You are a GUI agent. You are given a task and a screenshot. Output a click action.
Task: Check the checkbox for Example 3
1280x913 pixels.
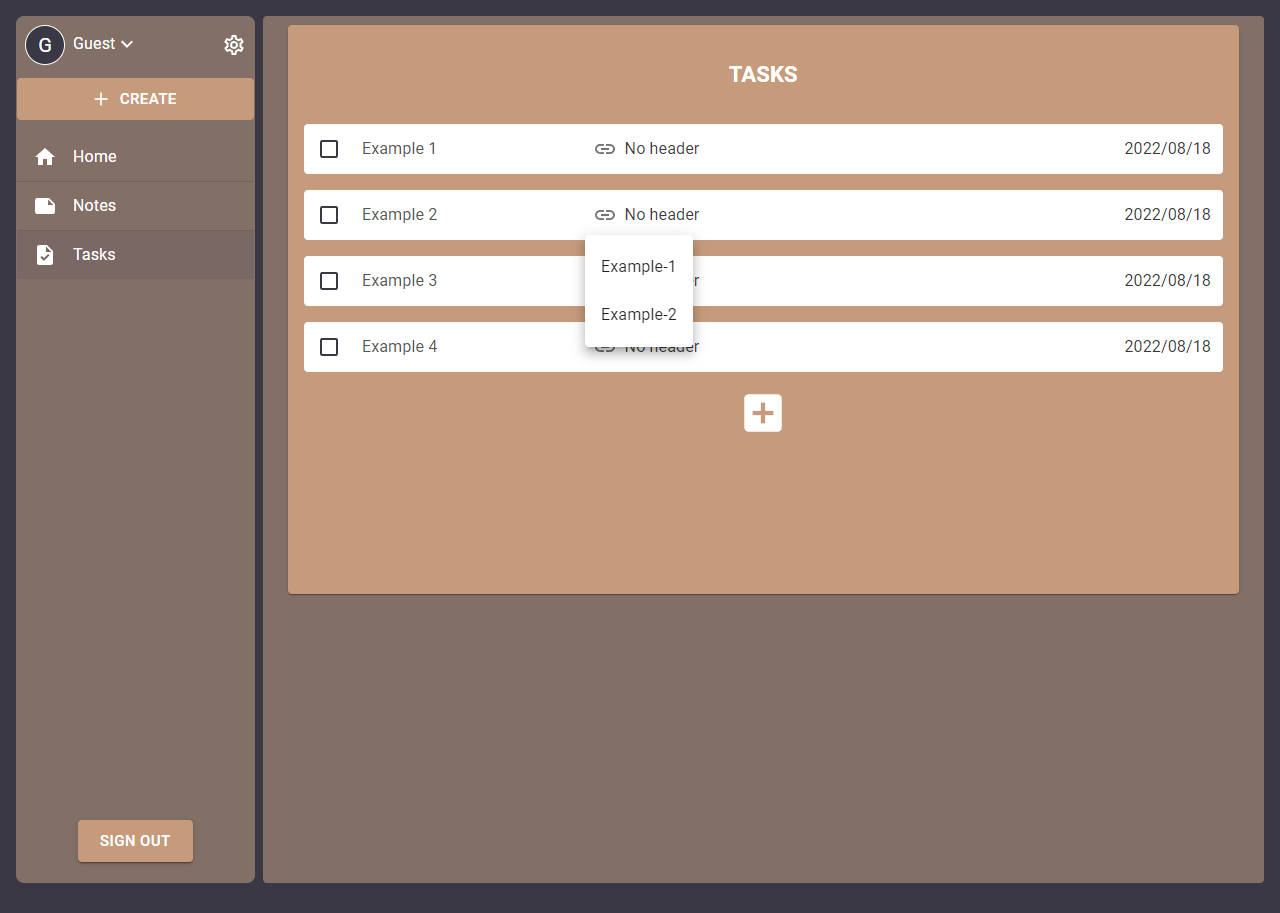click(x=329, y=281)
